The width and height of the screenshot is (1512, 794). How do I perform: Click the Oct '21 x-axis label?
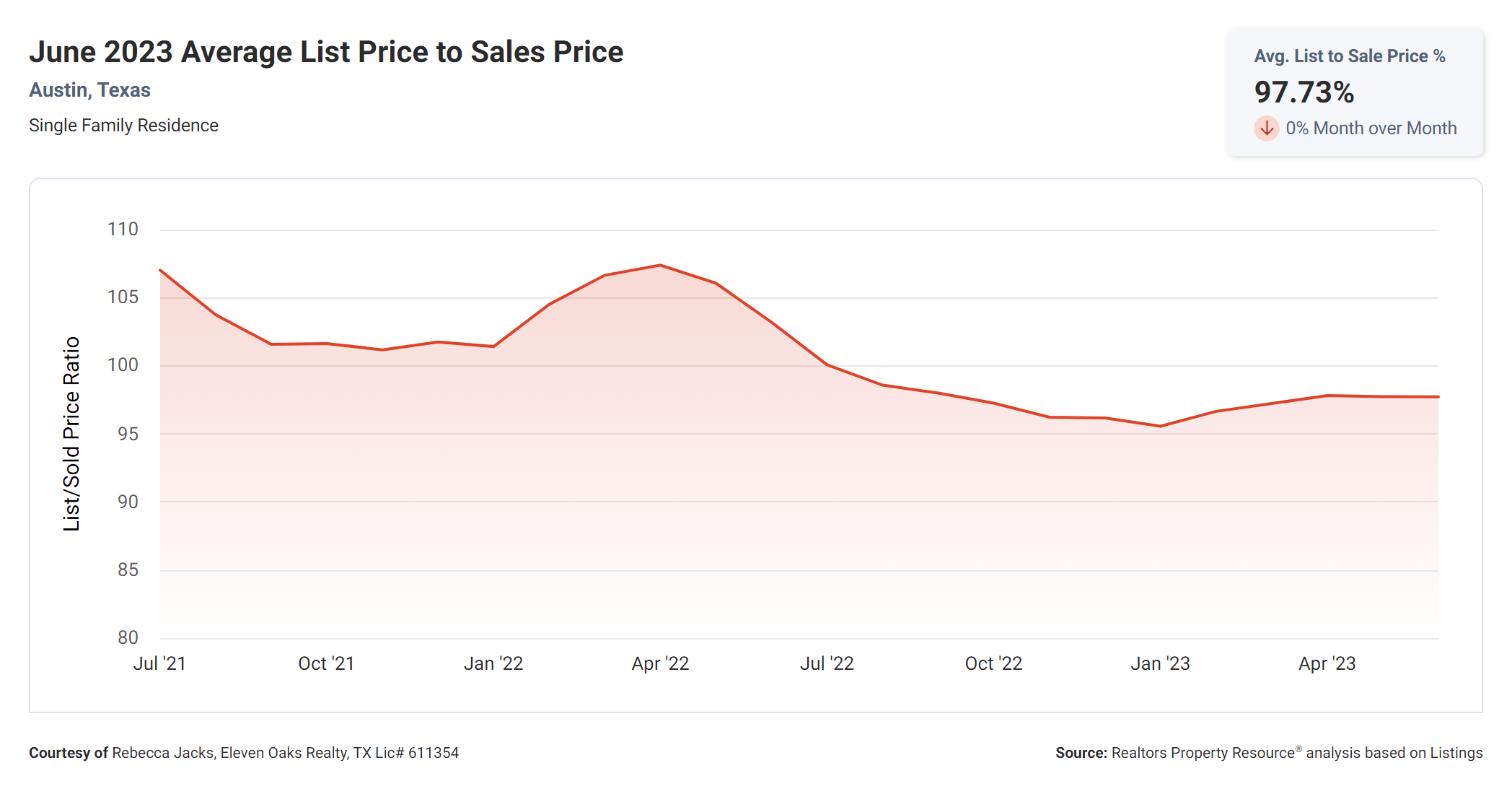326,663
